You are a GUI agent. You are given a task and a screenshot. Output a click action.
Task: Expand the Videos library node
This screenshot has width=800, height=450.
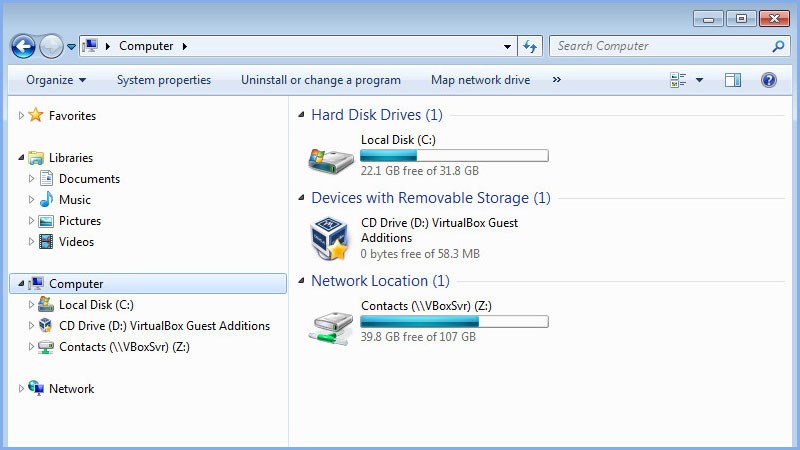coord(31,241)
